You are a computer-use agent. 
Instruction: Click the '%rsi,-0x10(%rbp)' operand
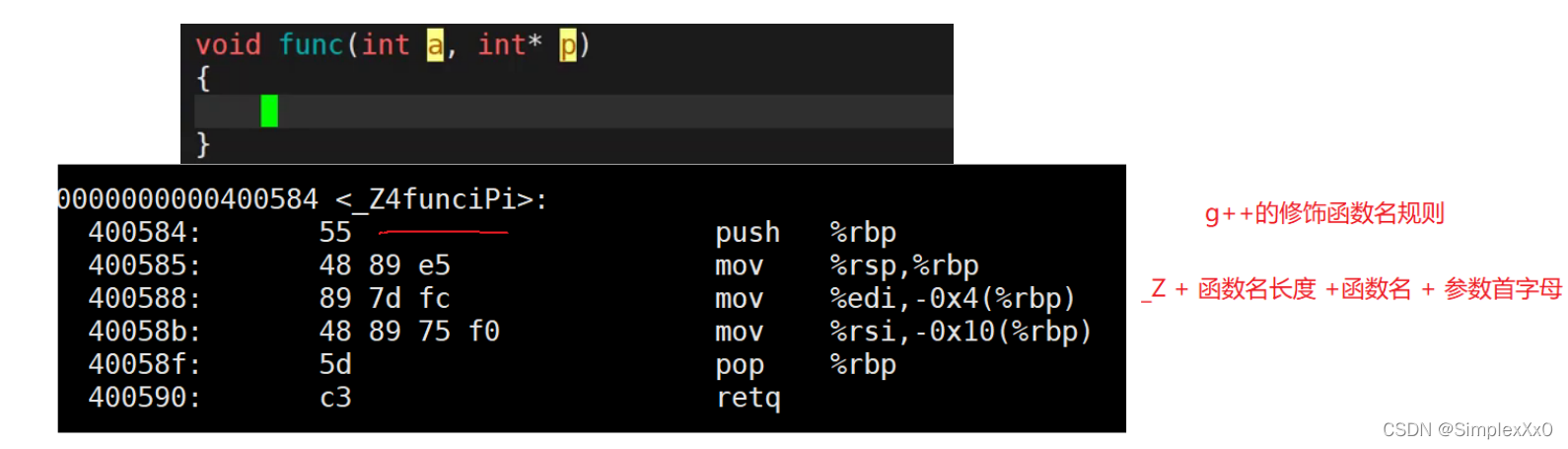pyautogui.click(x=961, y=332)
